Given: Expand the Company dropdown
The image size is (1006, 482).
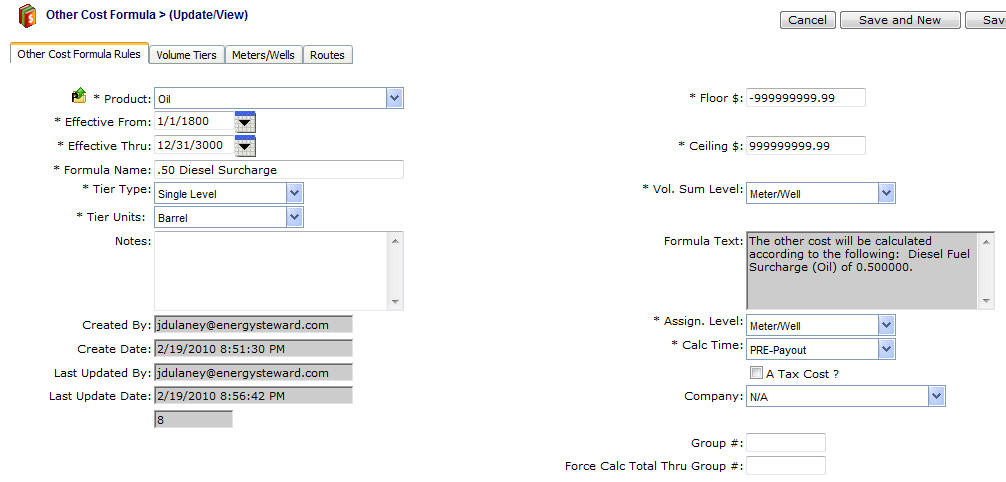Looking at the screenshot, I should 935,397.
